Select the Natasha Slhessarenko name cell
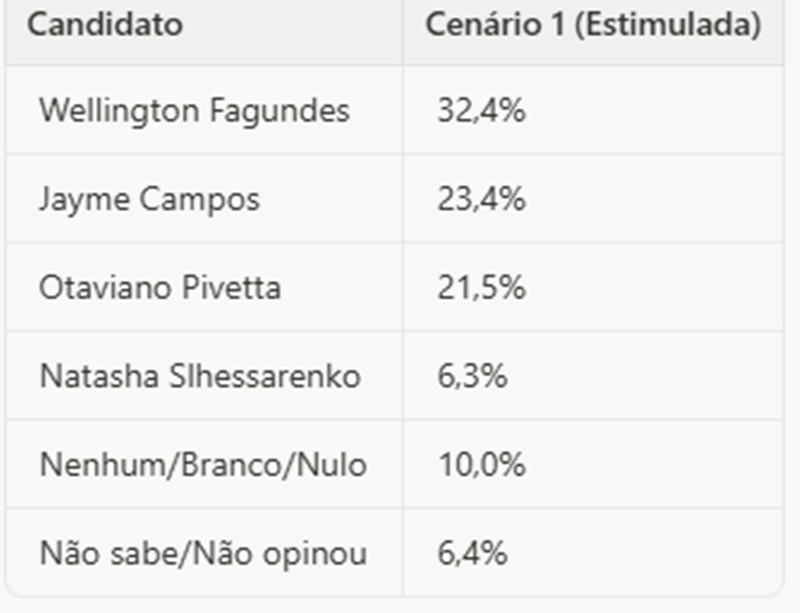 [x=200, y=376]
